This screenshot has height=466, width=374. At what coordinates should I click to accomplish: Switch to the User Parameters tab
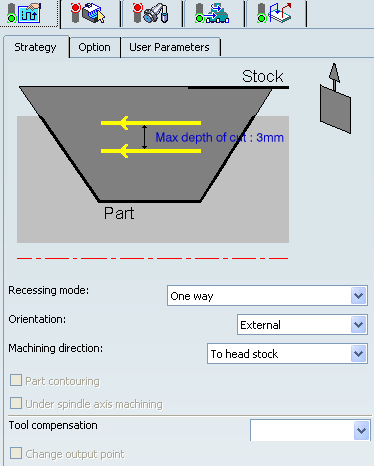pos(170,47)
